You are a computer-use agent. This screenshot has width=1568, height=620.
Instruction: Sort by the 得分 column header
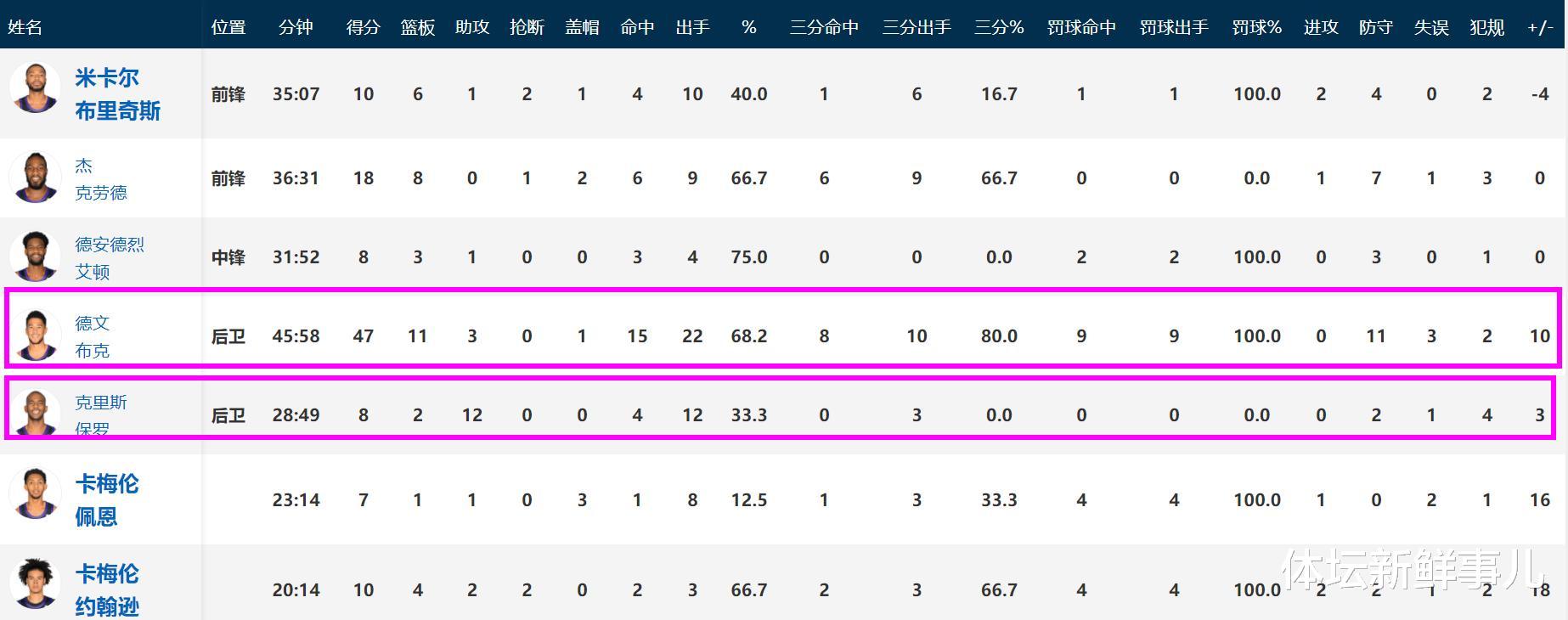point(363,27)
